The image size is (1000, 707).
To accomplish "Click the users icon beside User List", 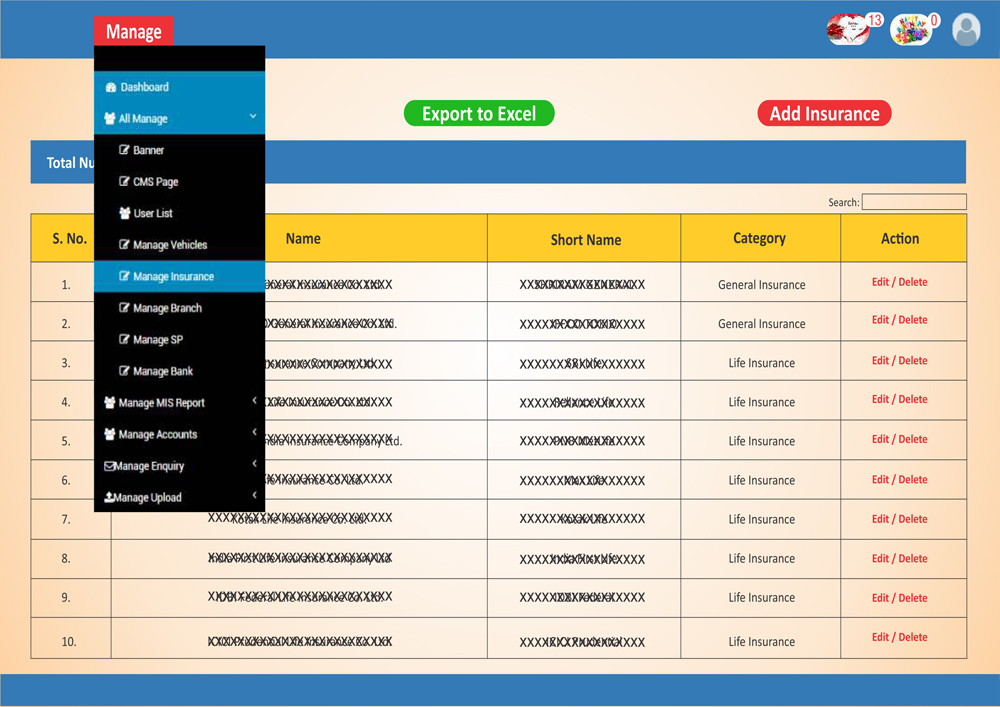I will [124, 213].
